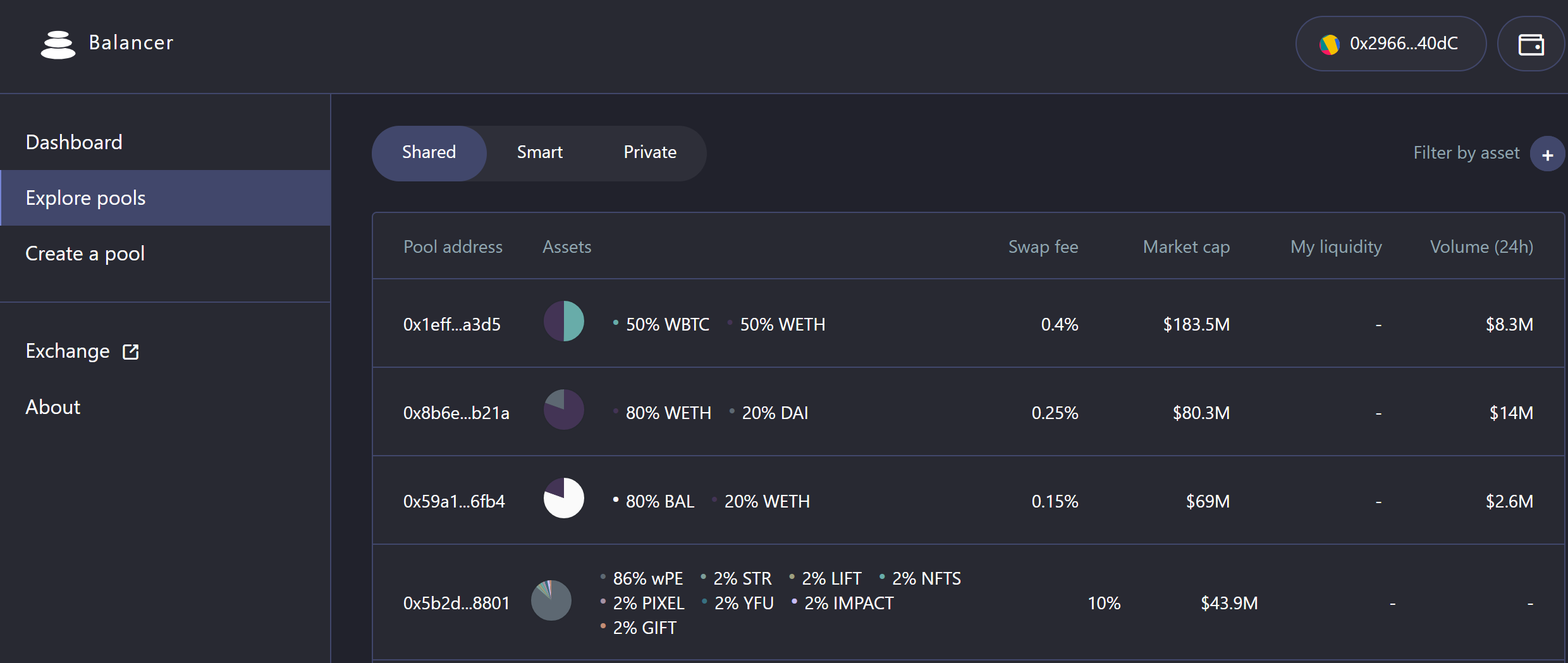Click the 86% wPE asset label

click(x=648, y=578)
